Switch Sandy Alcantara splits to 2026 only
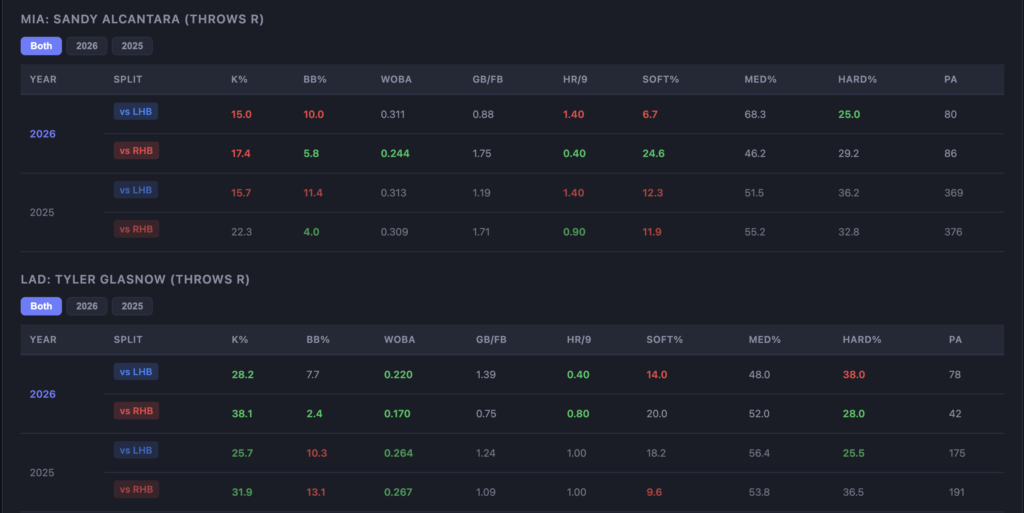Viewport: 1024px width, 513px height. (x=87, y=46)
